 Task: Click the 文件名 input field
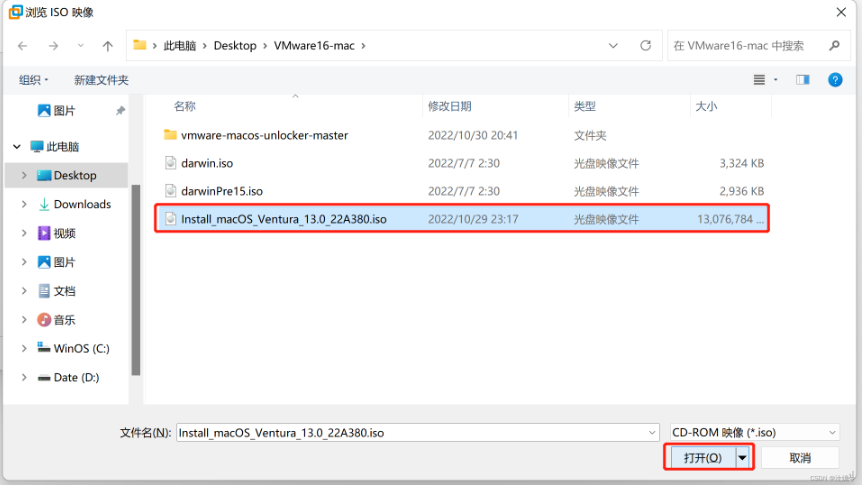410,433
